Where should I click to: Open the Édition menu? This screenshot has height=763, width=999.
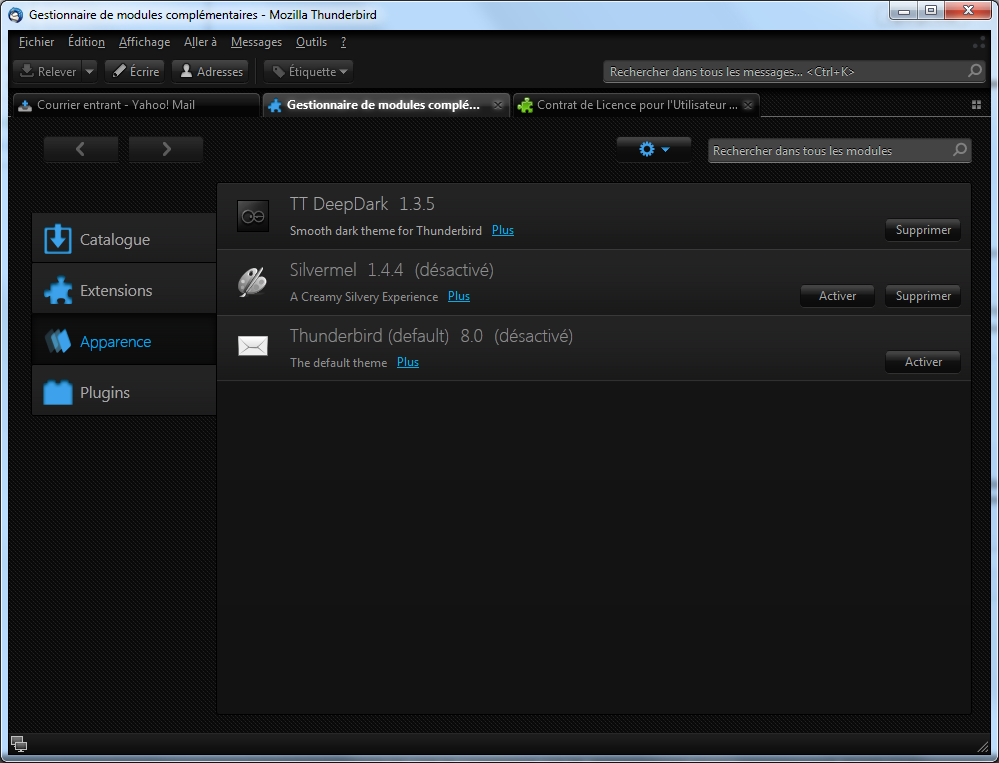tap(86, 42)
